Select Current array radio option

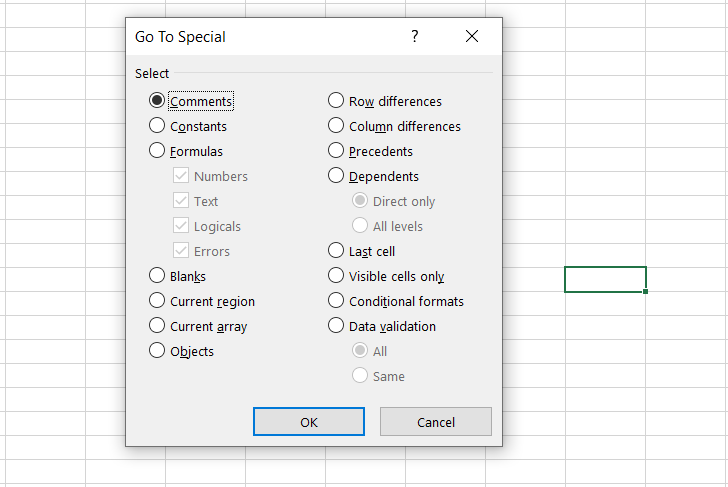[x=157, y=326]
